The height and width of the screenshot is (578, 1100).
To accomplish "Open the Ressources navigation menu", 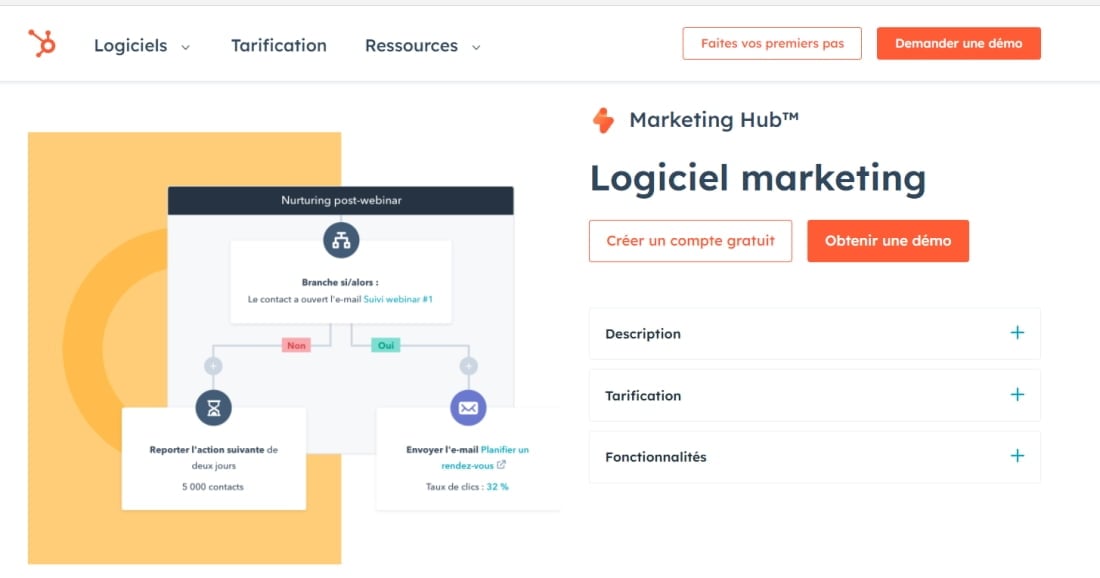I will [422, 46].
